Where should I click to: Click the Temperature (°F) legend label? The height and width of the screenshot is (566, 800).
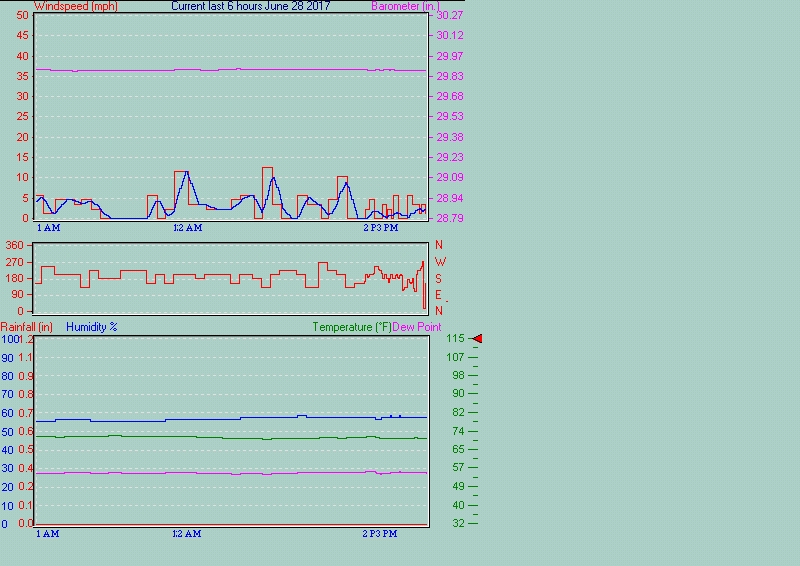pos(352,326)
